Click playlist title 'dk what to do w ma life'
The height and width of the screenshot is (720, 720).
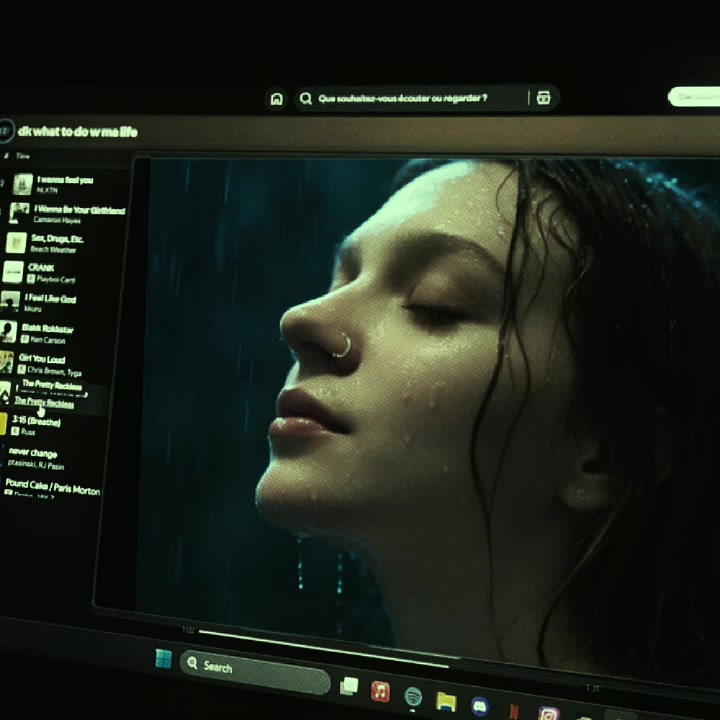pos(78,132)
